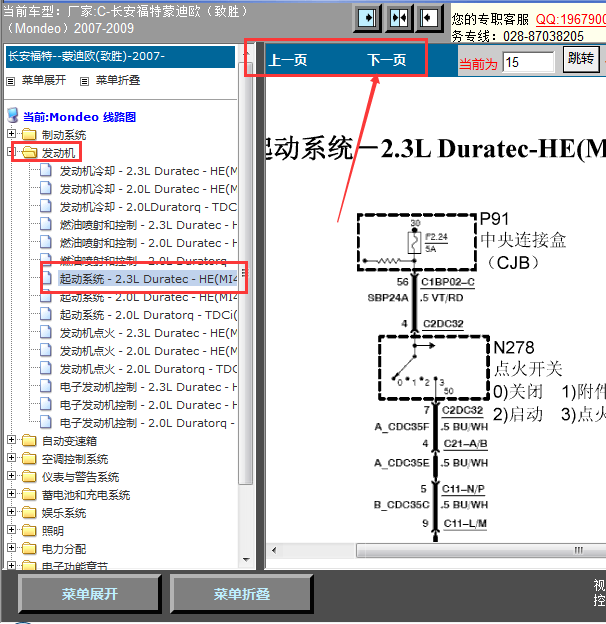Click the current page number field
The width and height of the screenshot is (606, 624).
point(528,62)
